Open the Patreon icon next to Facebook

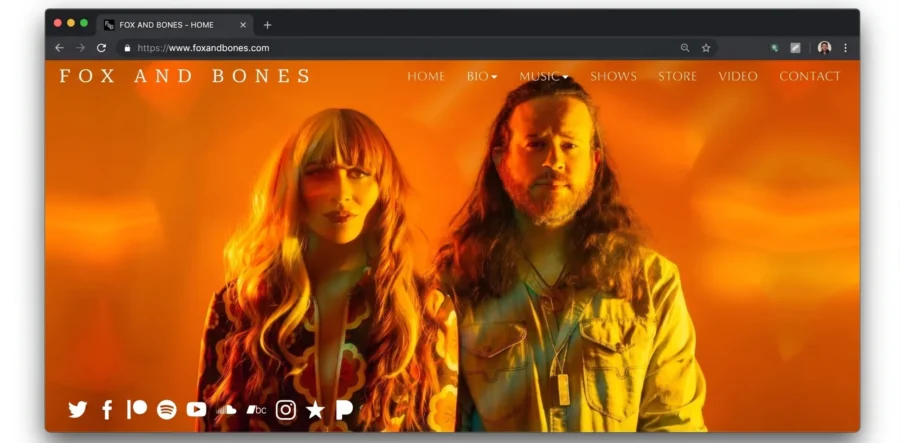137,409
